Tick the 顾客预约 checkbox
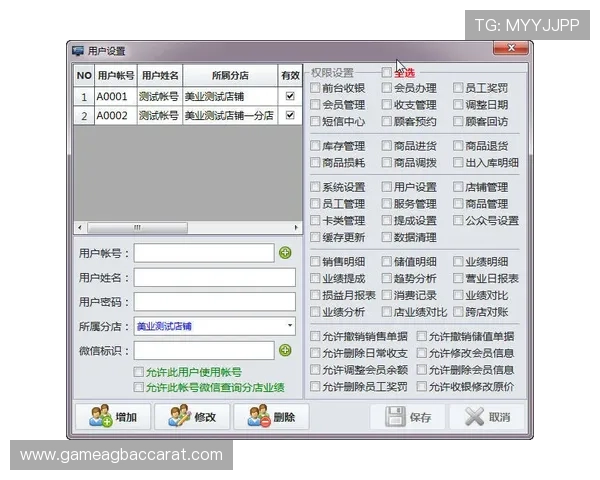Image resolution: width=600 pixels, height=480 pixels. click(386, 121)
